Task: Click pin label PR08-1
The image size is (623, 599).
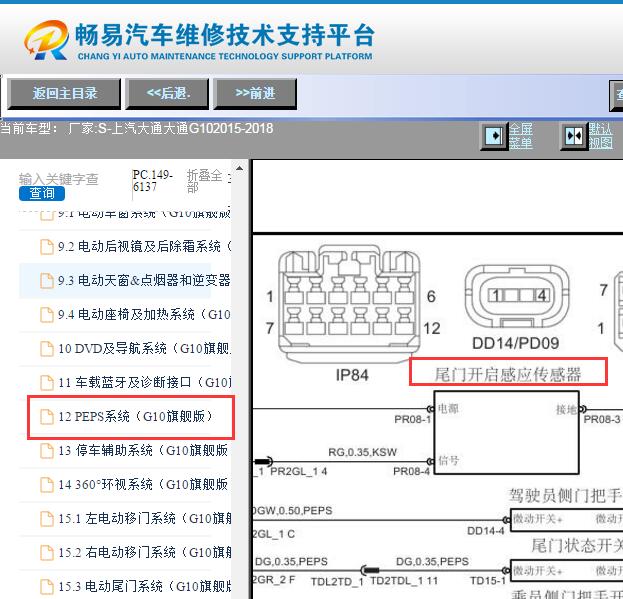Action: (412, 419)
